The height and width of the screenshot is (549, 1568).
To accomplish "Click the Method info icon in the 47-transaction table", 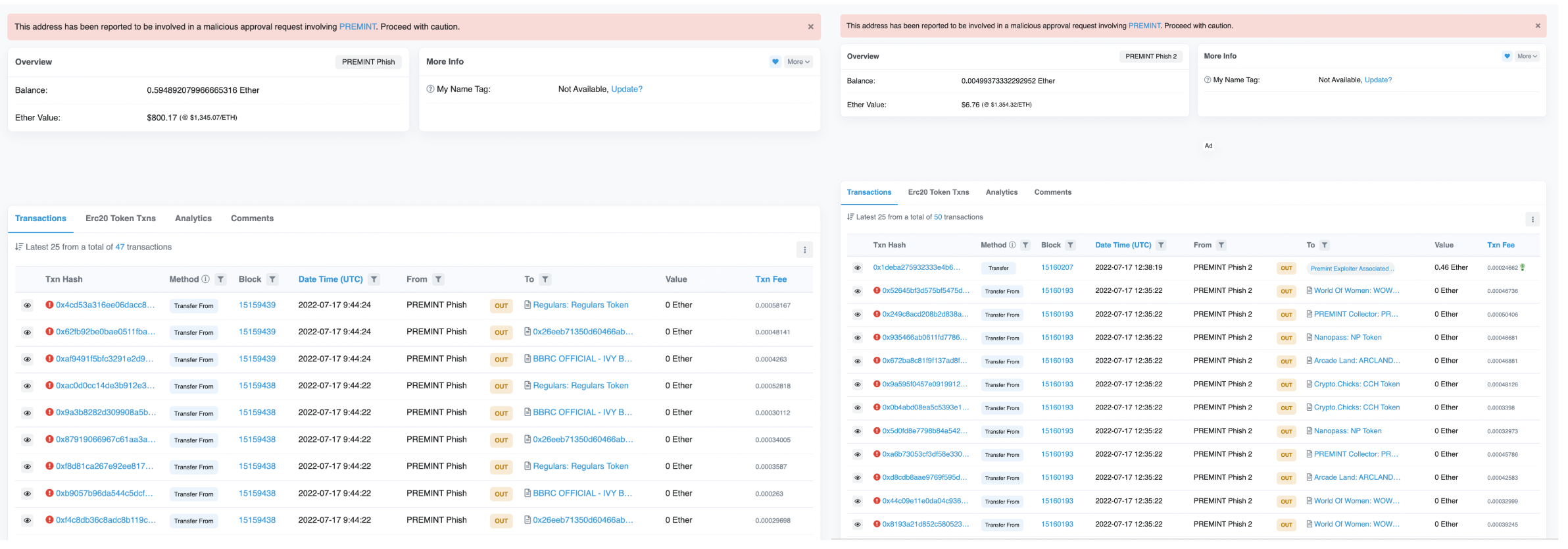I will pos(205,279).
